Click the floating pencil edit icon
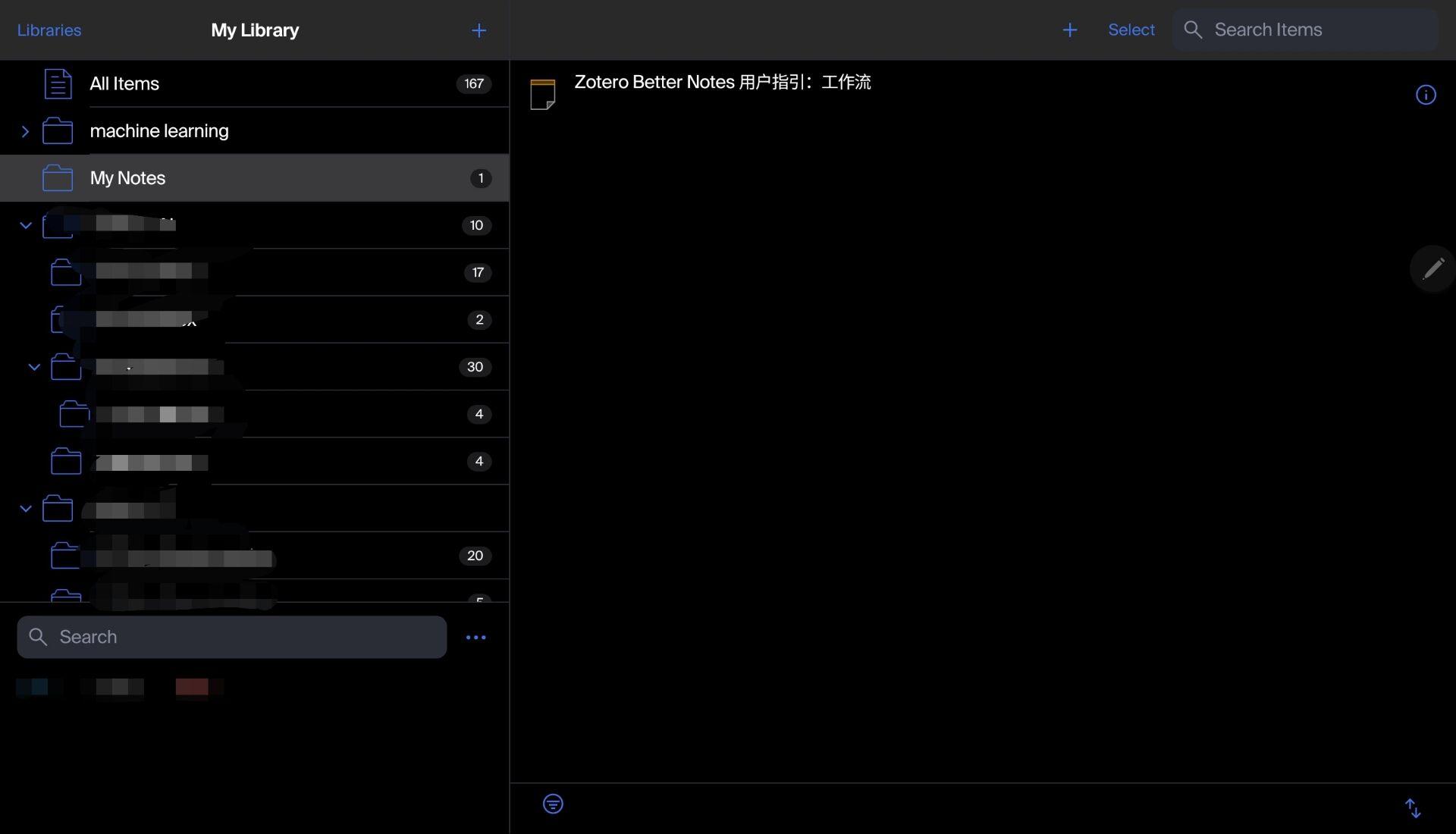1456x834 pixels. pyautogui.click(x=1432, y=268)
